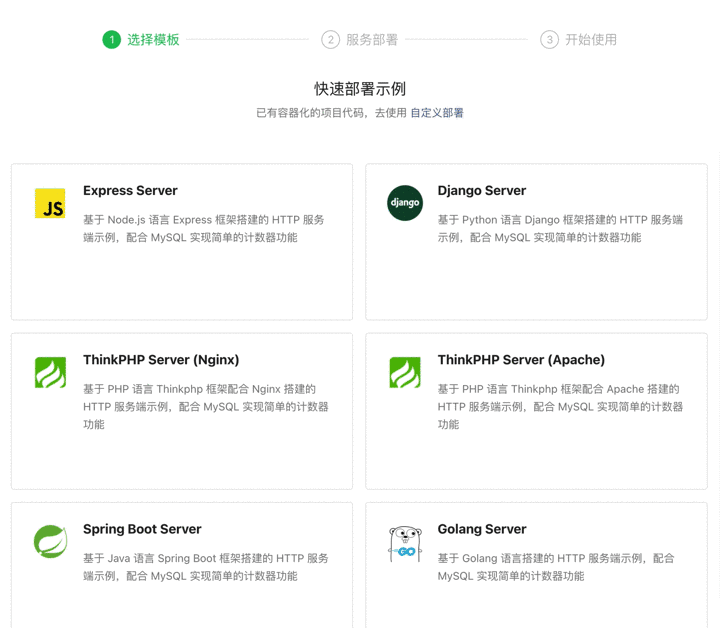Screen dimensions: 720x640
Task: Click the Spring Boot leaf icon
Action: pos(50,541)
